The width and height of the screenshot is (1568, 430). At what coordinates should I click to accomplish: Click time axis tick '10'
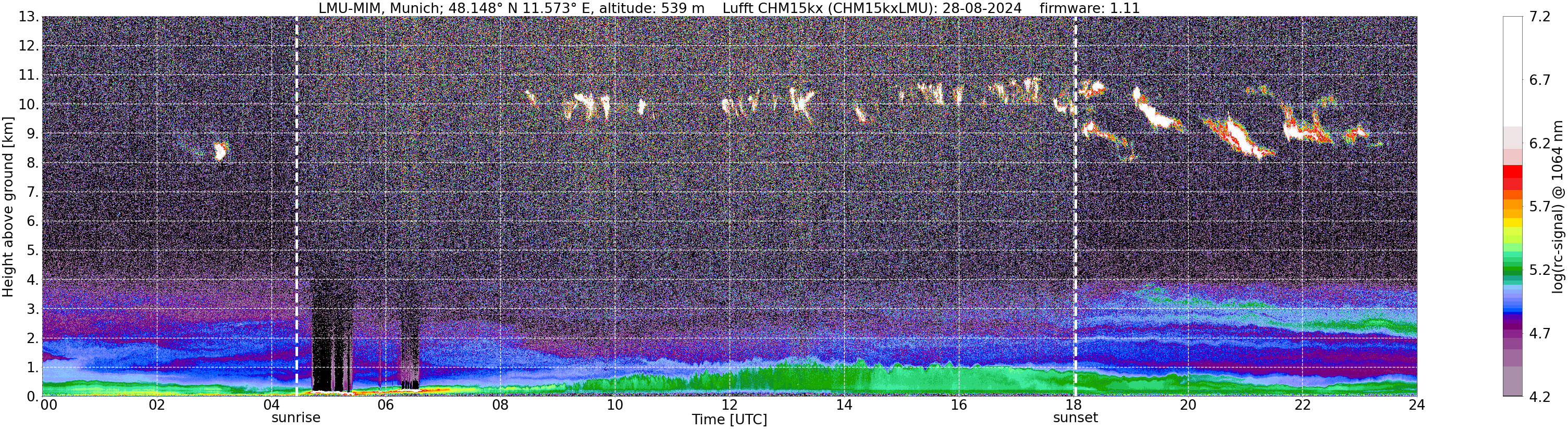click(615, 405)
